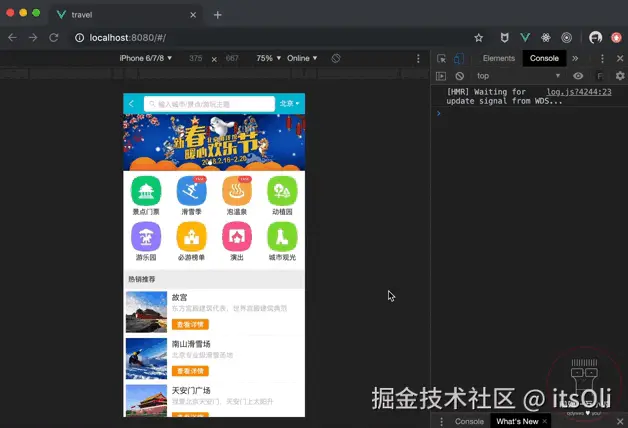This screenshot has width=628, height=428.
Task: Select the drawer Console tab
Action: 469,421
